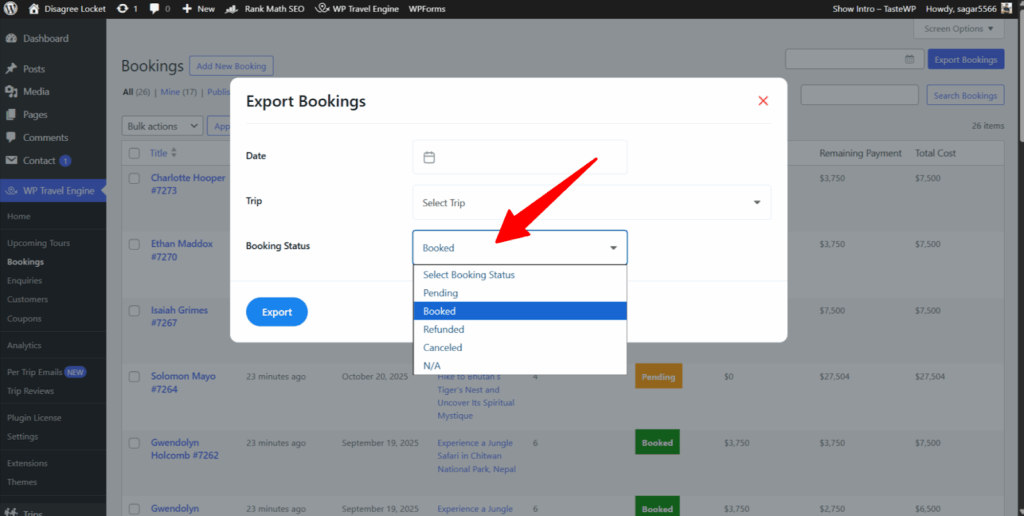
Task: Click the home icon beside Disagree Locket
Action: tap(33, 8)
